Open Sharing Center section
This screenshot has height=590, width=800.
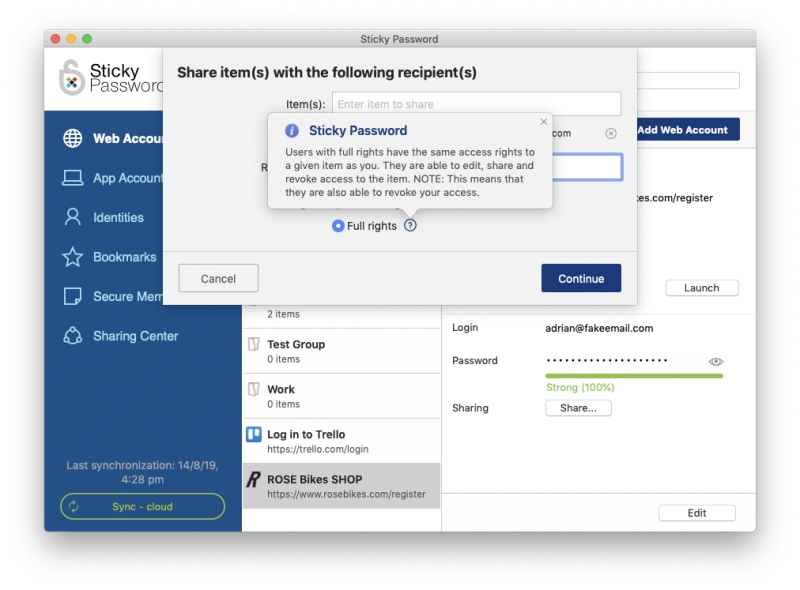tap(120, 336)
